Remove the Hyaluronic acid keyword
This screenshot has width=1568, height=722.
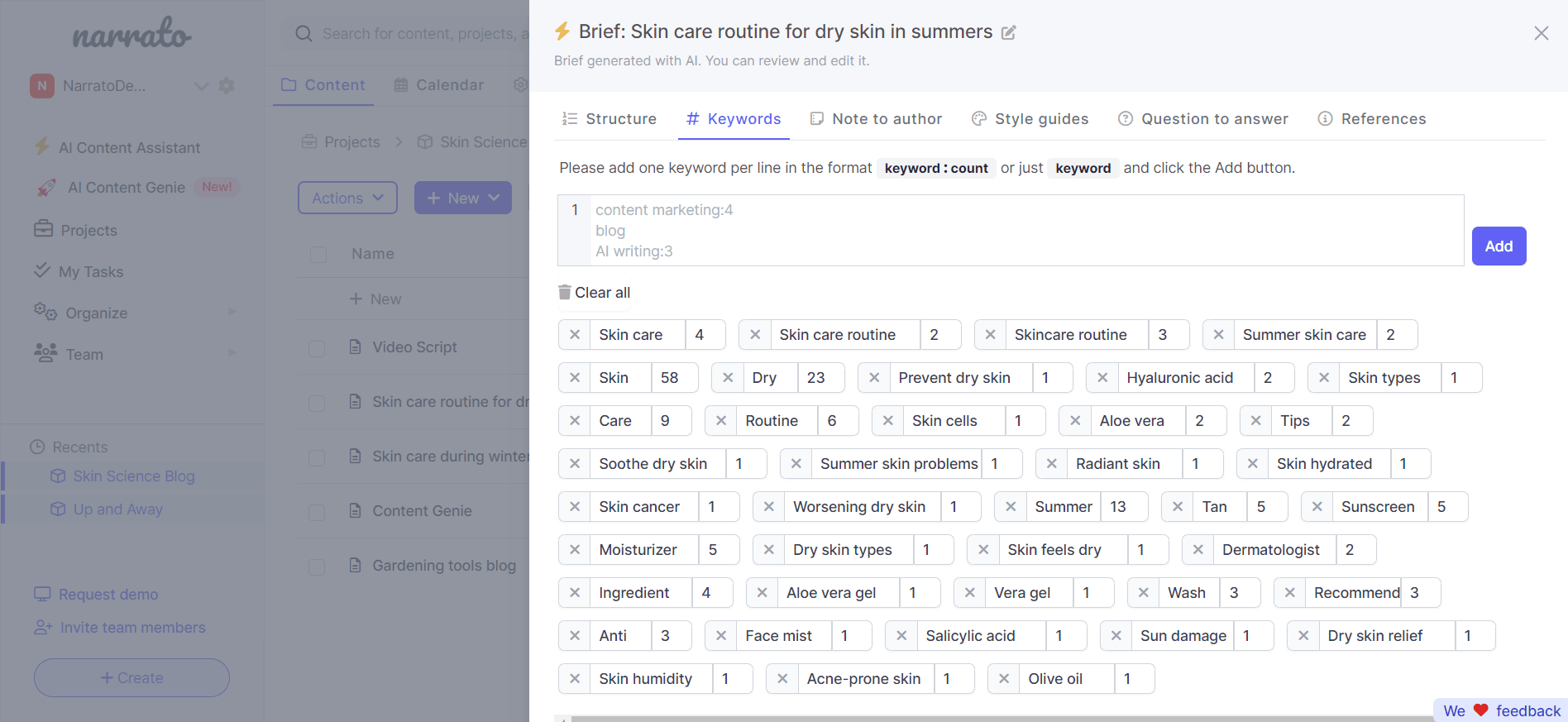pyautogui.click(x=1102, y=378)
